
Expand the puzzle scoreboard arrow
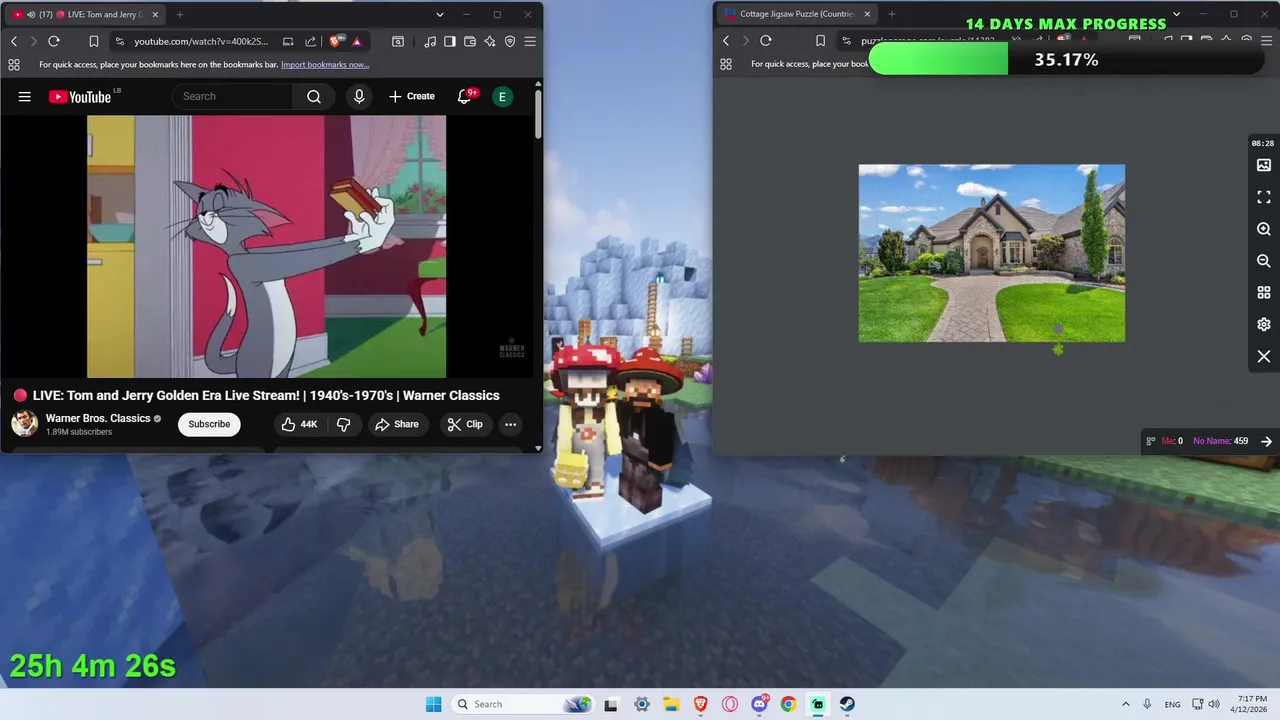(x=1266, y=441)
